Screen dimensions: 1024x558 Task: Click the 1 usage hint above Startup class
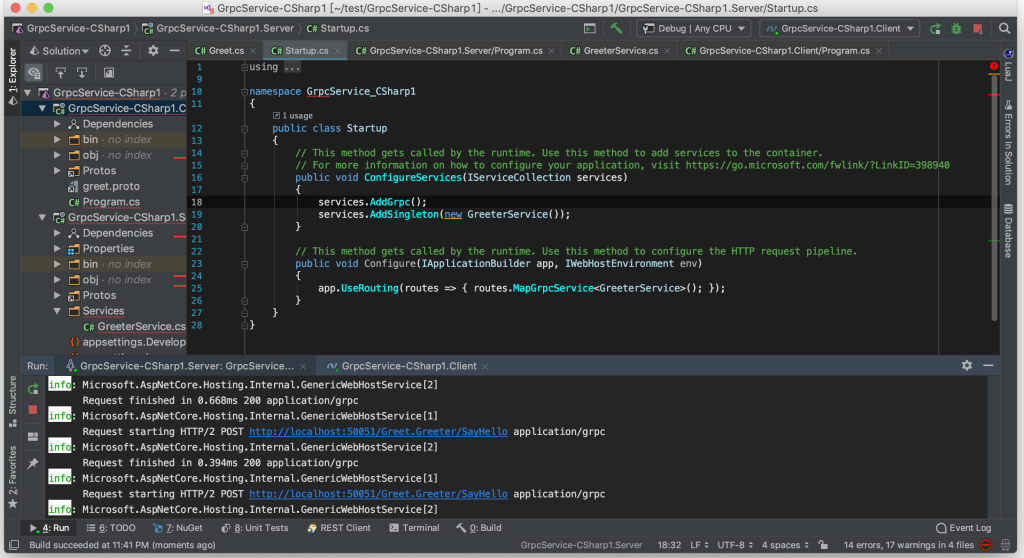[293, 116]
